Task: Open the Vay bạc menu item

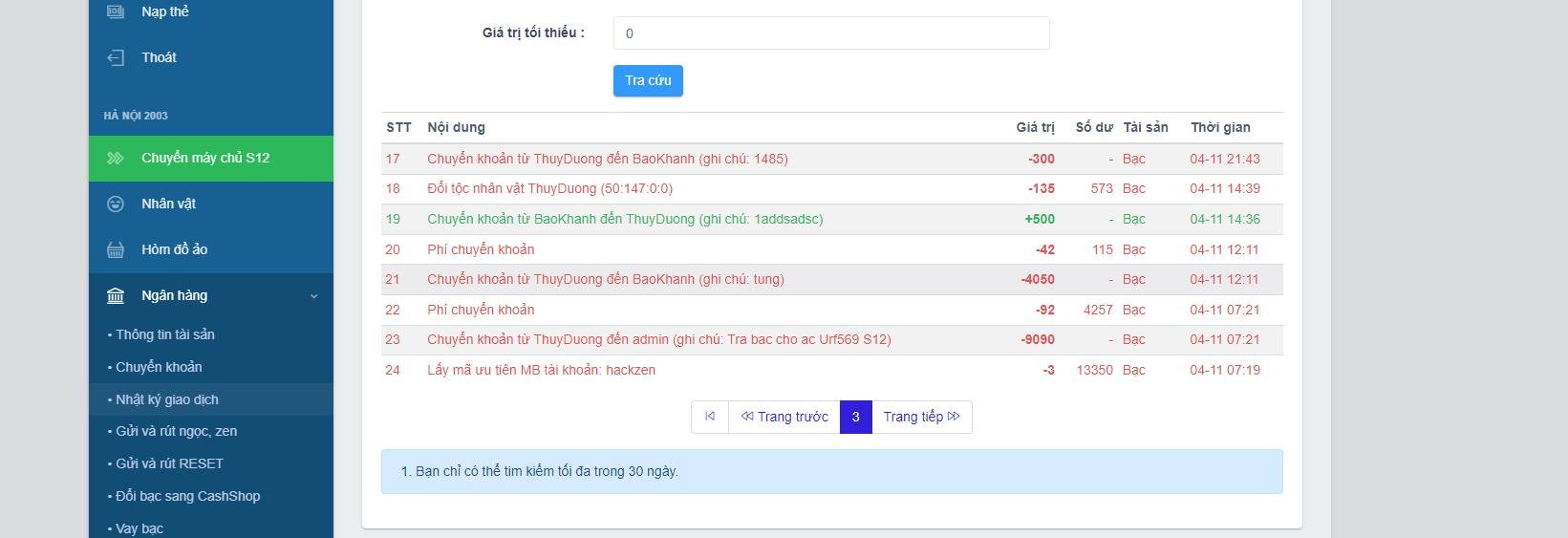Action: coord(140,527)
